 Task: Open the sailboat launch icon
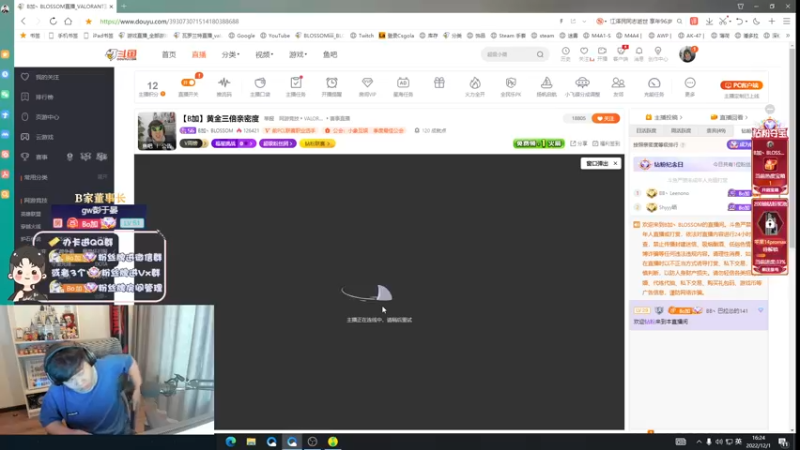click(546, 86)
